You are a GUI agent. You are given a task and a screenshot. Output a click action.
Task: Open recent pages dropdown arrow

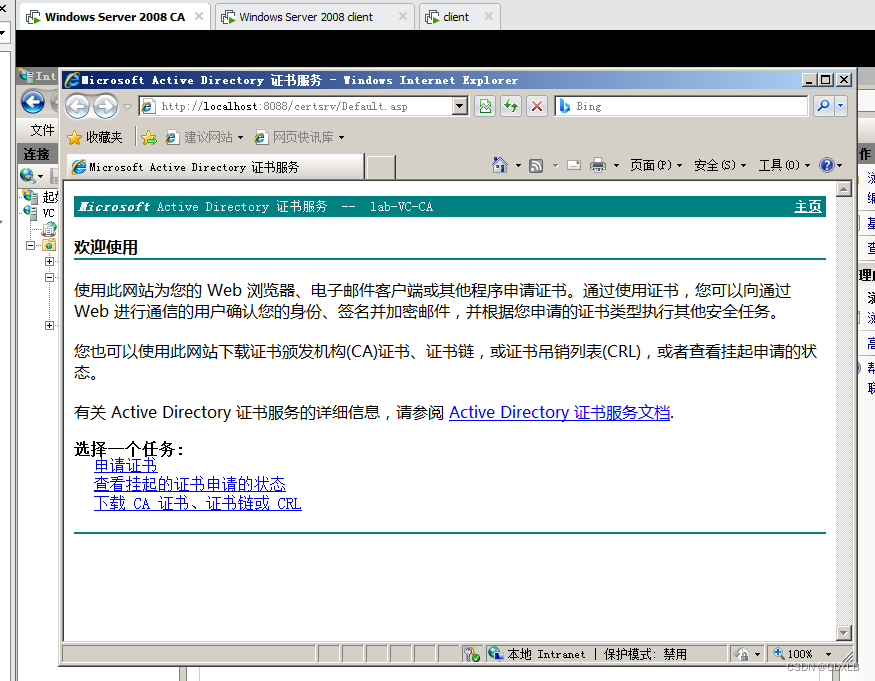(127, 106)
